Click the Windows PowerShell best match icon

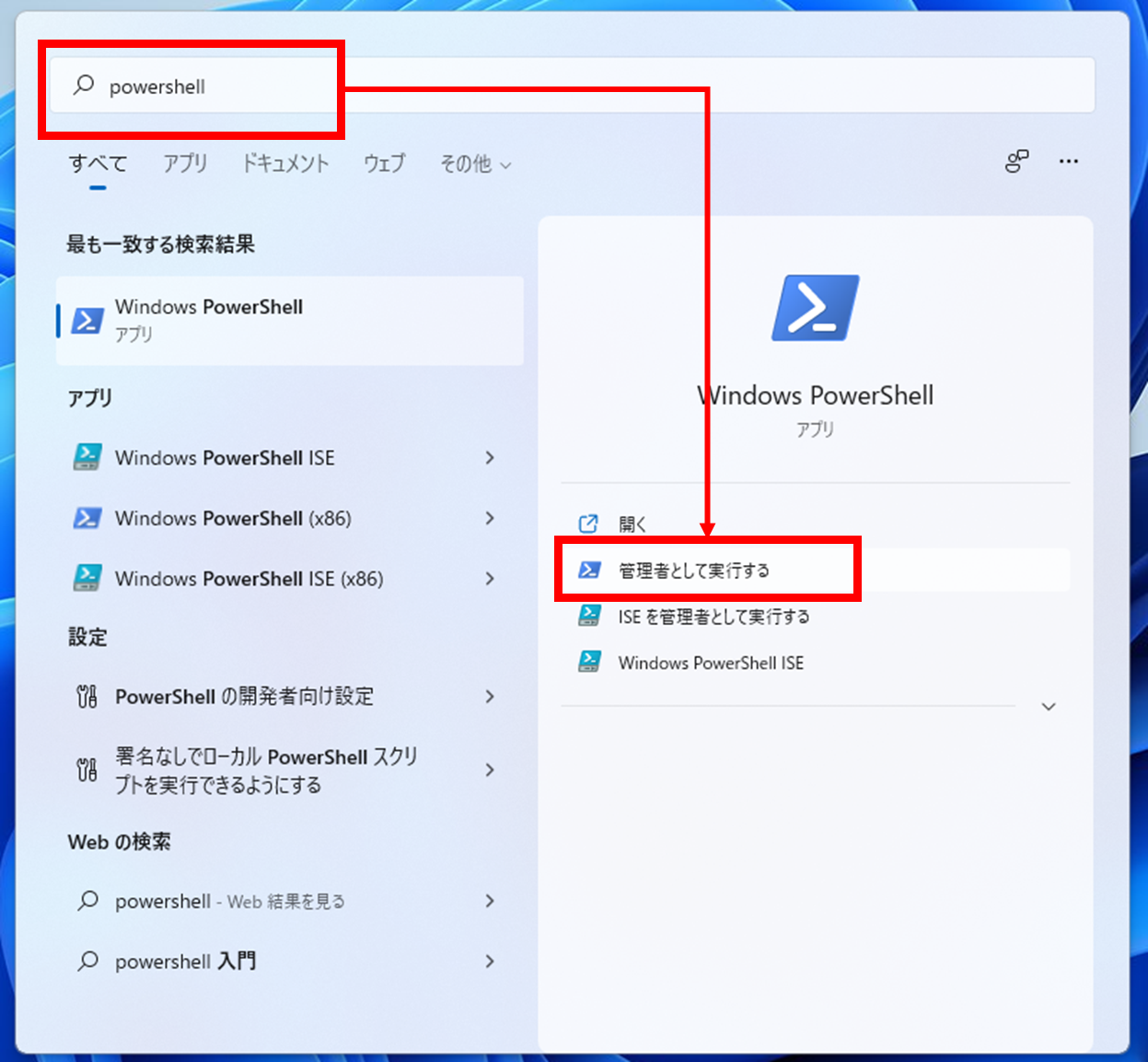tap(87, 320)
